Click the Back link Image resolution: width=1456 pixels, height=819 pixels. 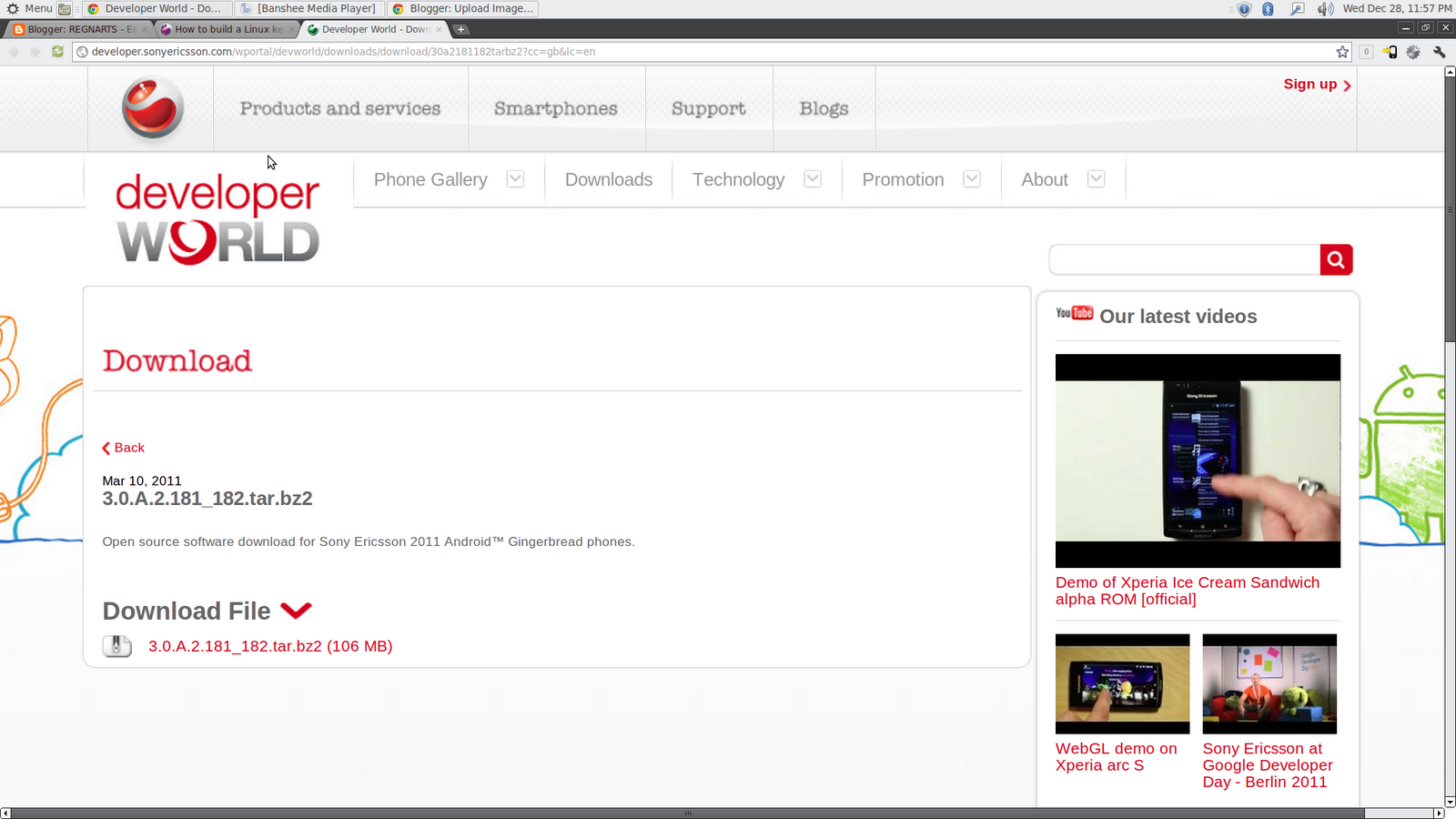point(124,448)
